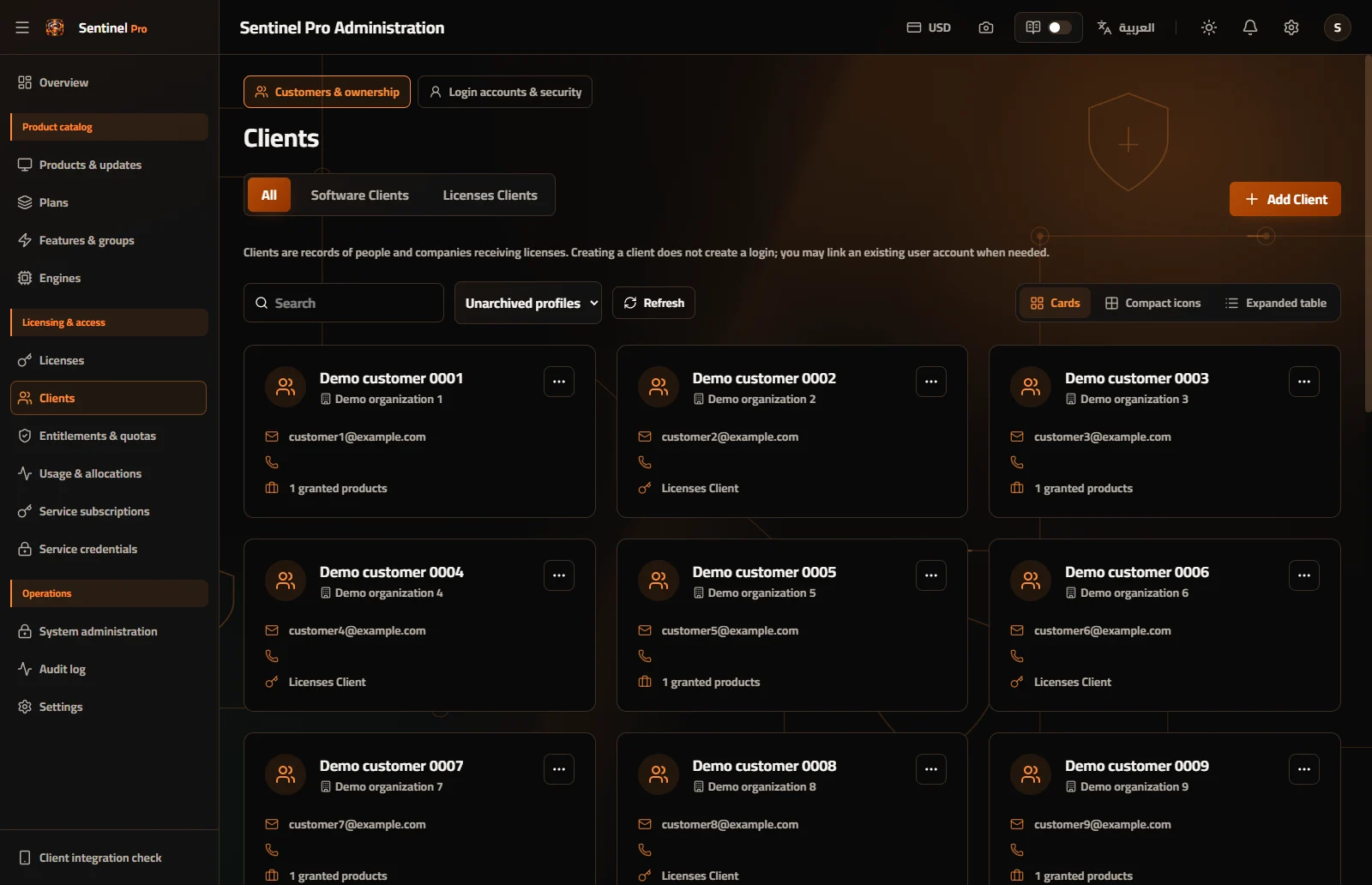Screen dimensions: 1372x885
Task: Click the email icon on Demo customer 0004
Action: (x=272, y=630)
